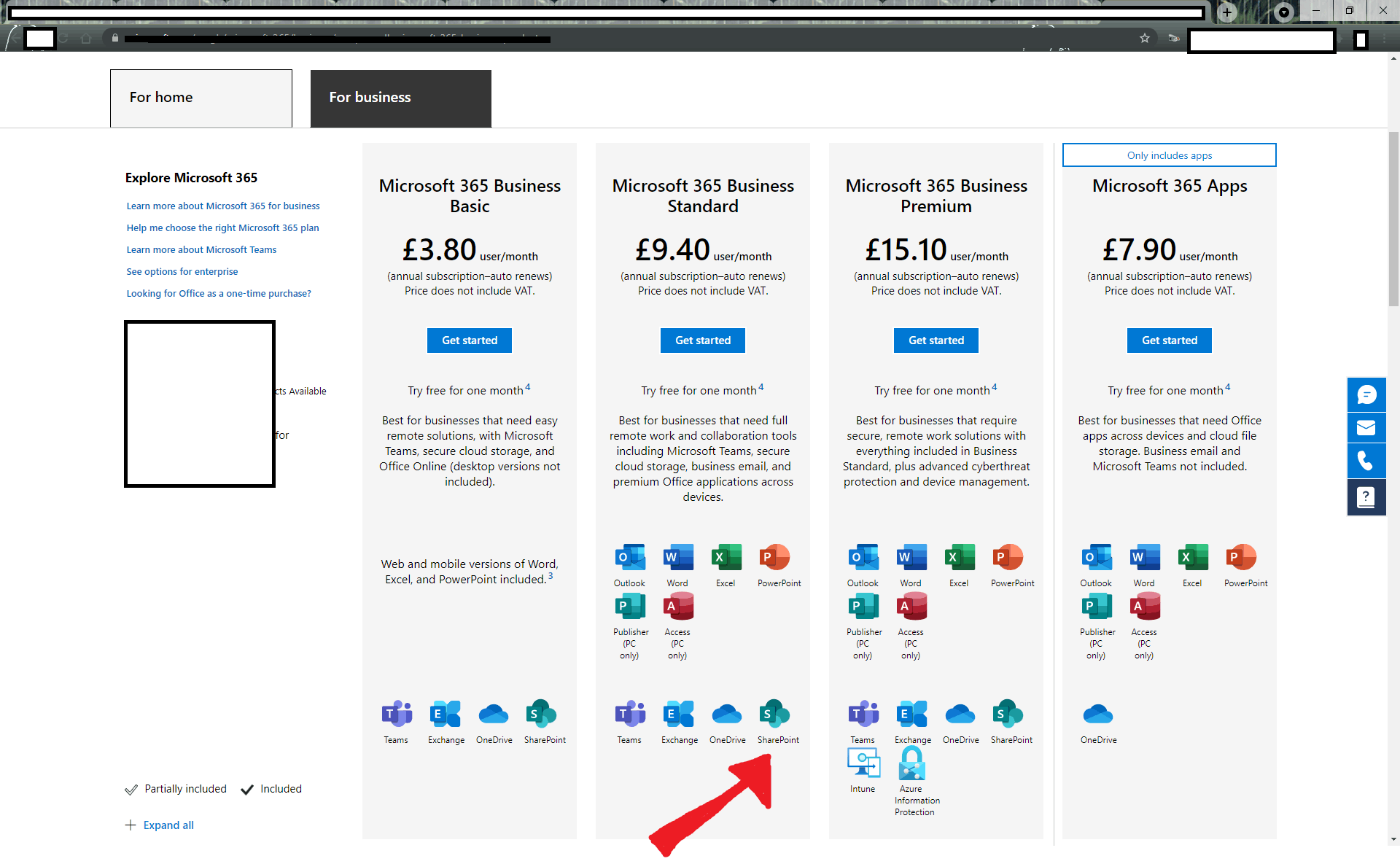Click Publisher icon under Business Standard
Image resolution: width=1400 pixels, height=864 pixels.
(x=630, y=607)
